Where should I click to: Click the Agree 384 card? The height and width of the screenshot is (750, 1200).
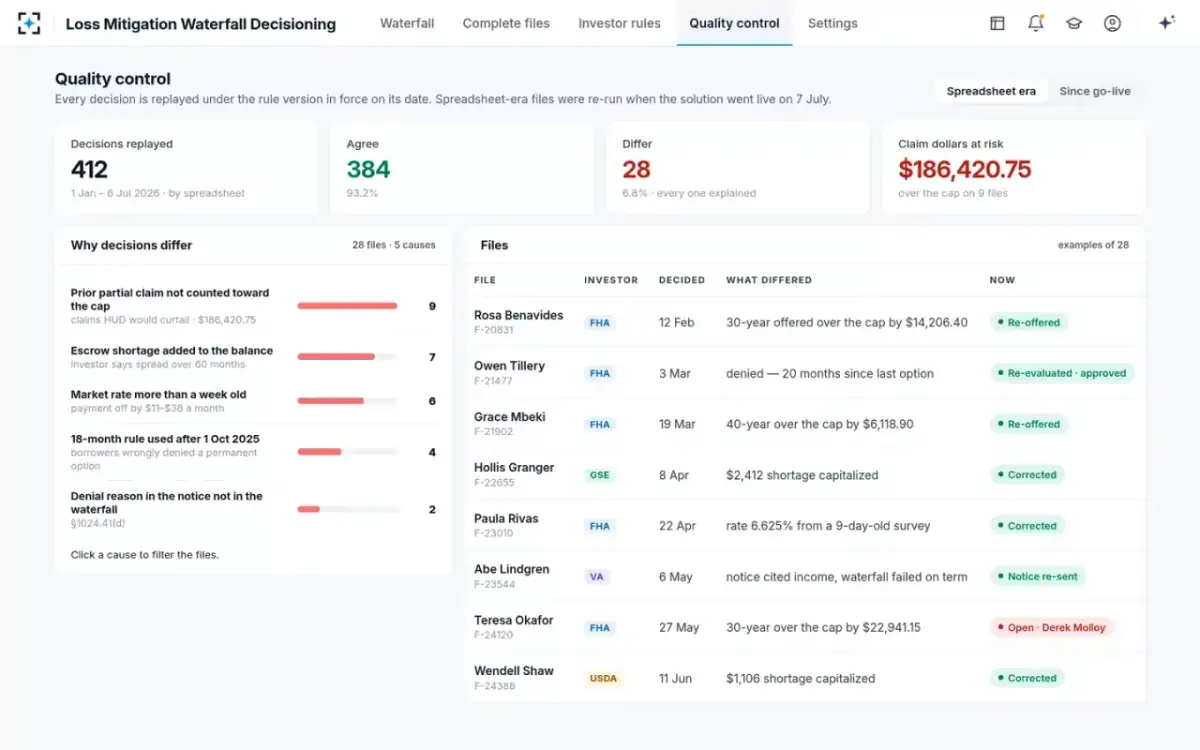462,168
